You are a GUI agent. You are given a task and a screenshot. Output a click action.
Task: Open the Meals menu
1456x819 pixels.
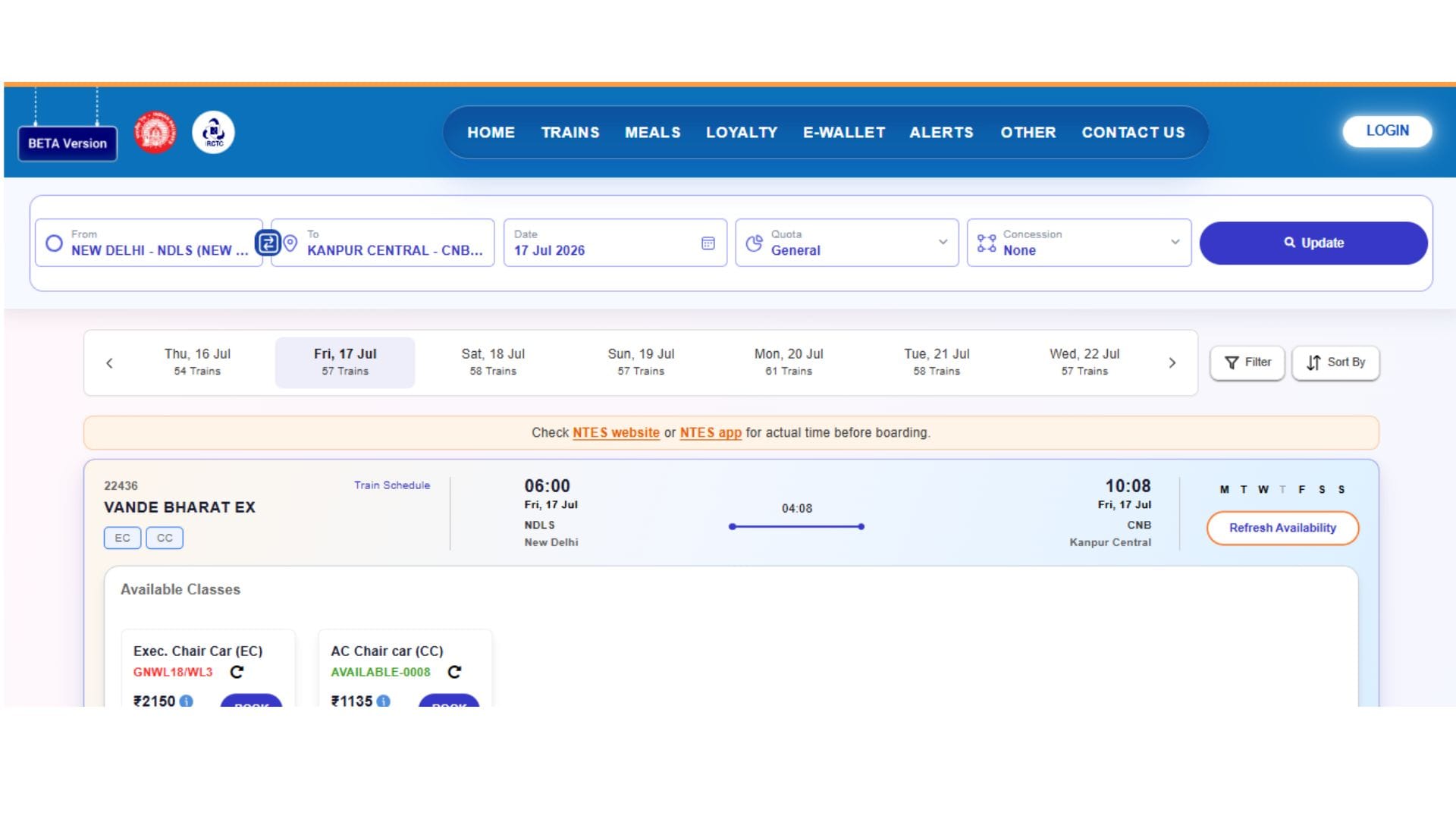(652, 132)
